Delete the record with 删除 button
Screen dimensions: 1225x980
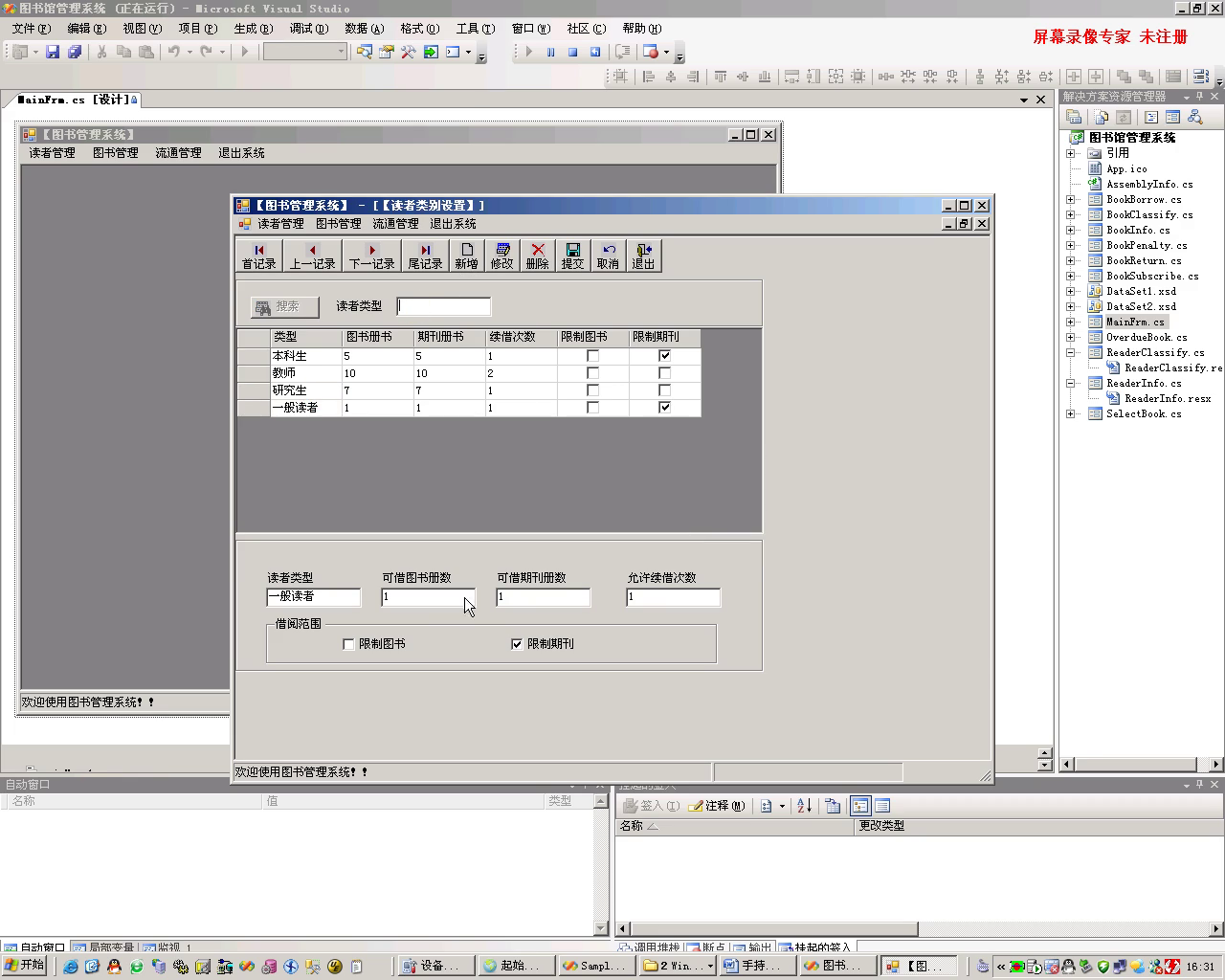coord(537,256)
